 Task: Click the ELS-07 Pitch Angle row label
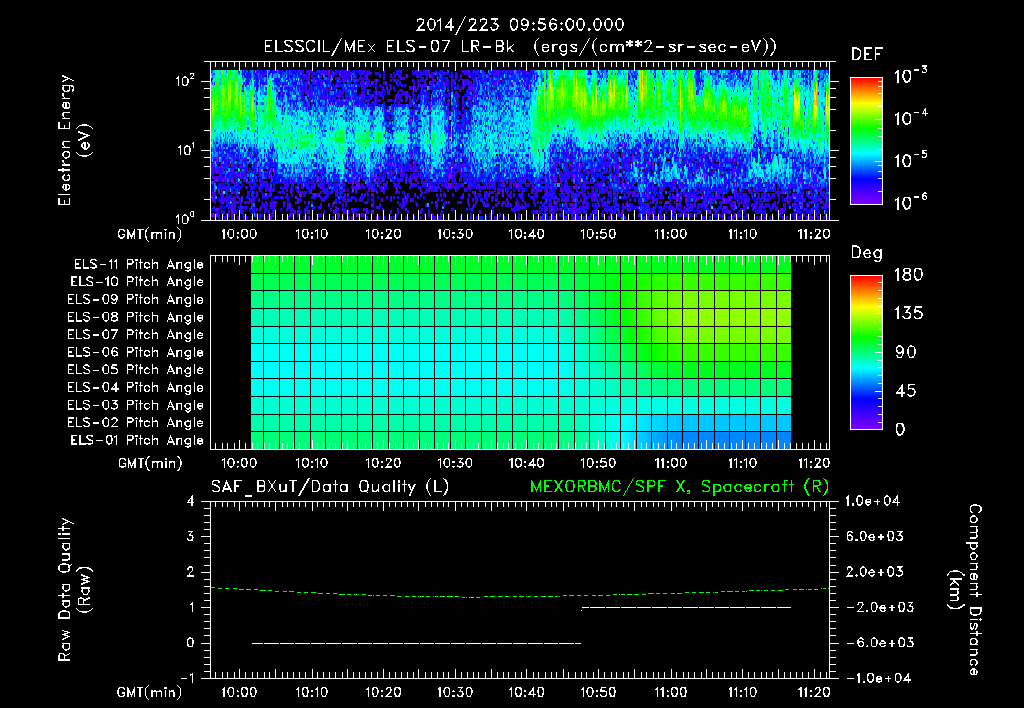point(136,335)
